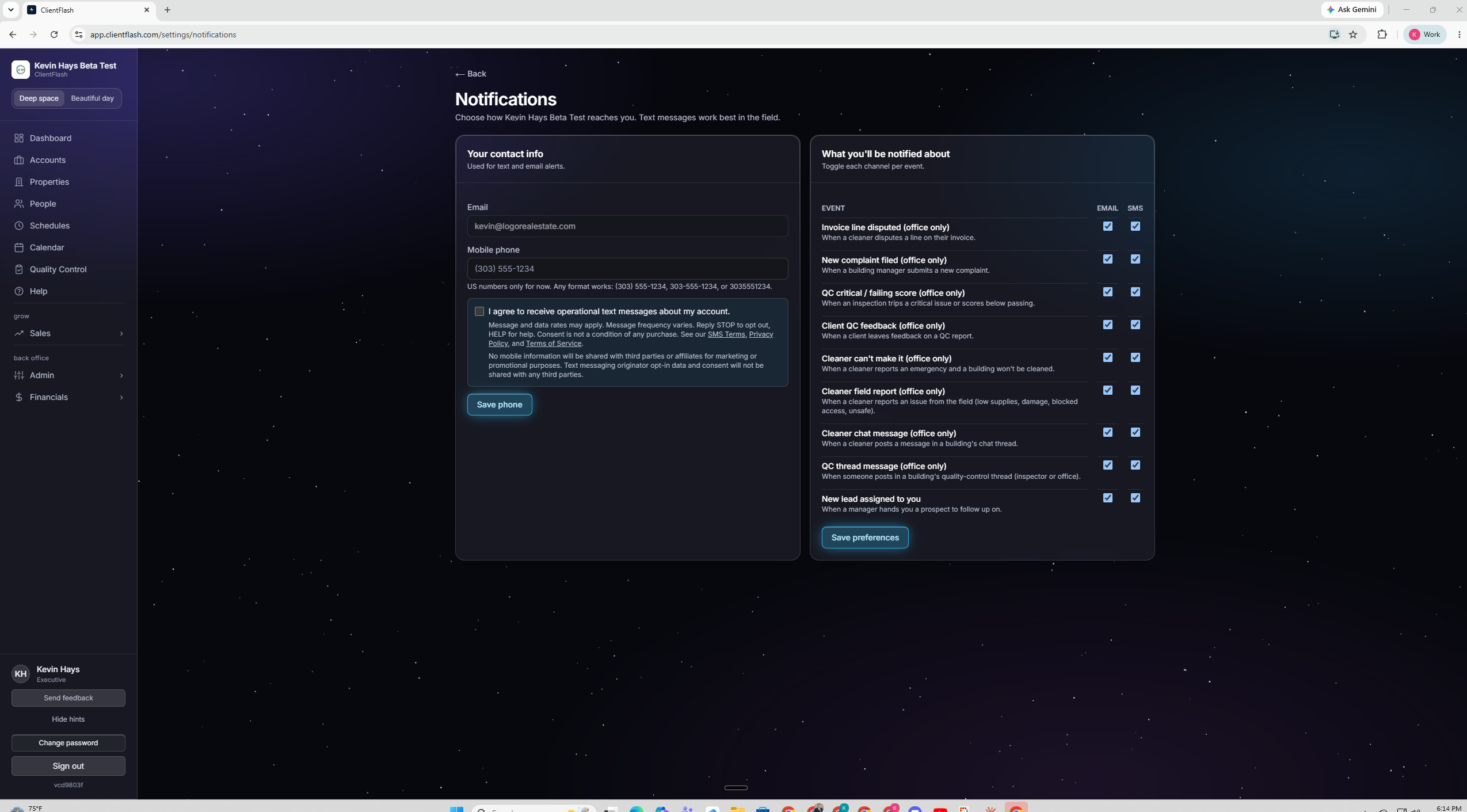This screenshot has height=812, width=1467.
Task: Click the Save preferences button
Action: point(865,537)
